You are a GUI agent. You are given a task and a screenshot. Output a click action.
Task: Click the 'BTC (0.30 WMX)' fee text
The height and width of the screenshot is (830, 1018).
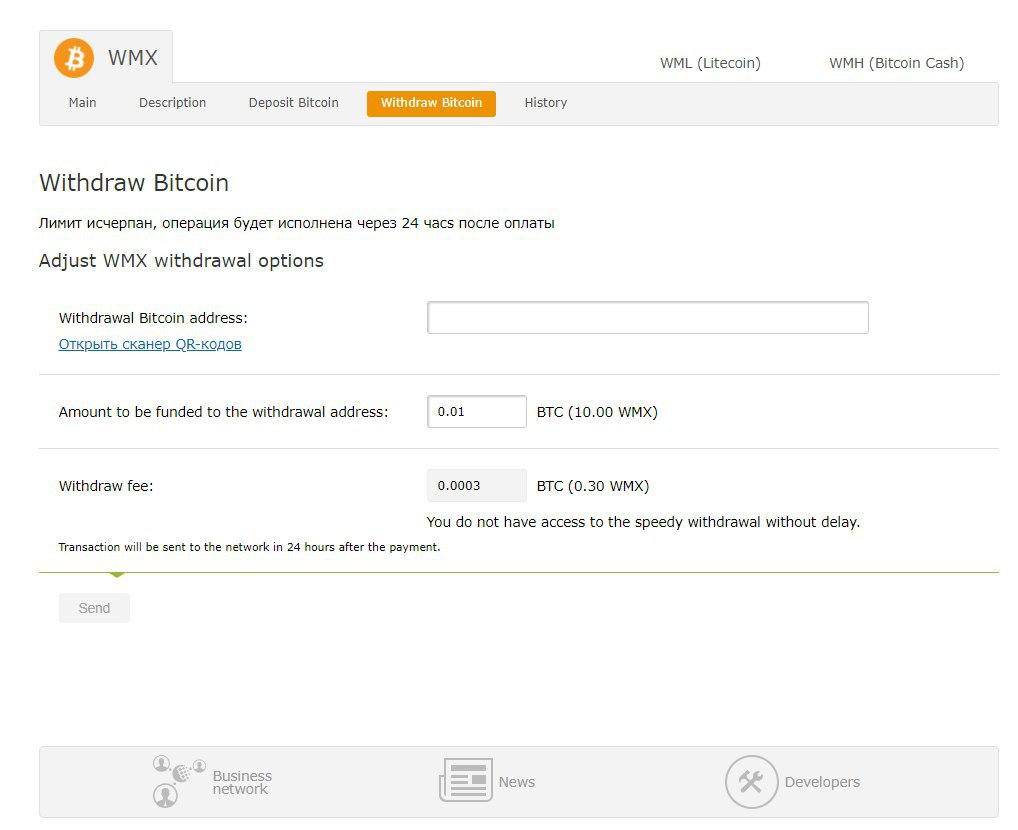click(x=593, y=486)
